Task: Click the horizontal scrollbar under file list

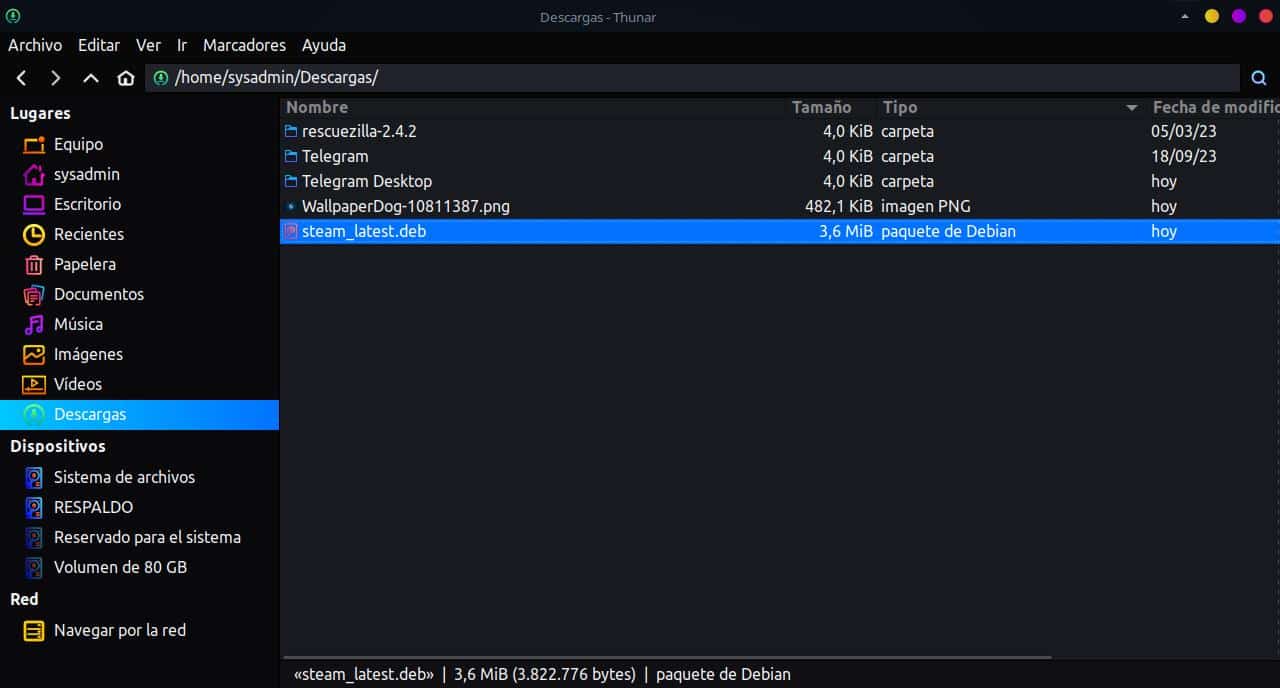Action: click(666, 657)
